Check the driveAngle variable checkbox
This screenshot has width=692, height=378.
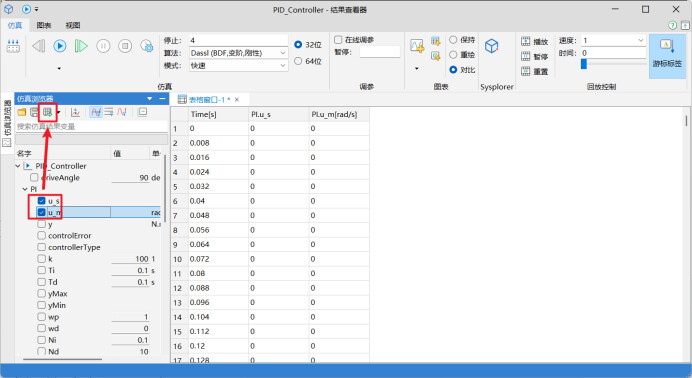coord(34,177)
